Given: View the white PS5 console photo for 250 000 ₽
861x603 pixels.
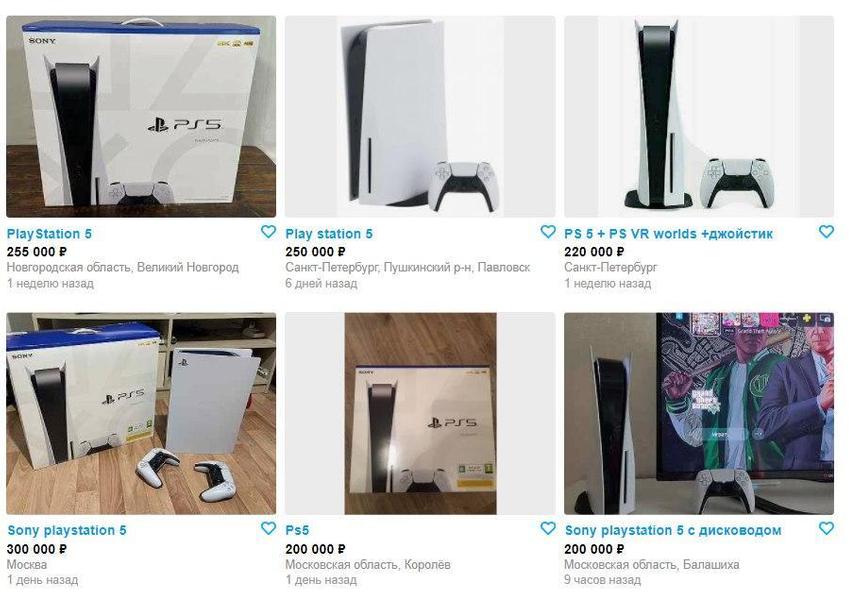Looking at the screenshot, I should (420, 116).
